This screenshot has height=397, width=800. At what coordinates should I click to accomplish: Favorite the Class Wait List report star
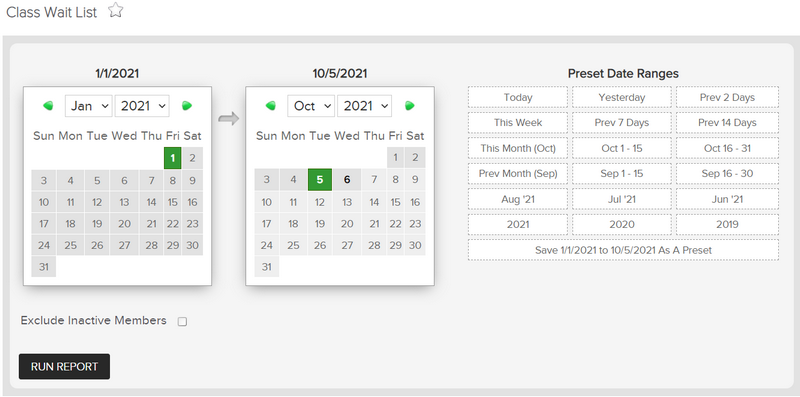click(116, 10)
